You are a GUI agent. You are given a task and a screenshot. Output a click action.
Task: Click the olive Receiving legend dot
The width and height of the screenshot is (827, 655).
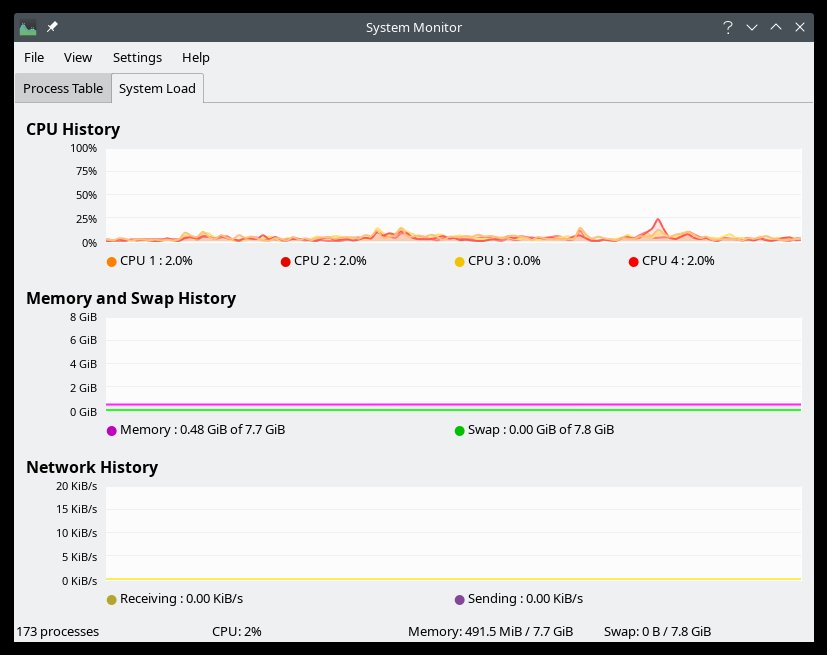111,600
